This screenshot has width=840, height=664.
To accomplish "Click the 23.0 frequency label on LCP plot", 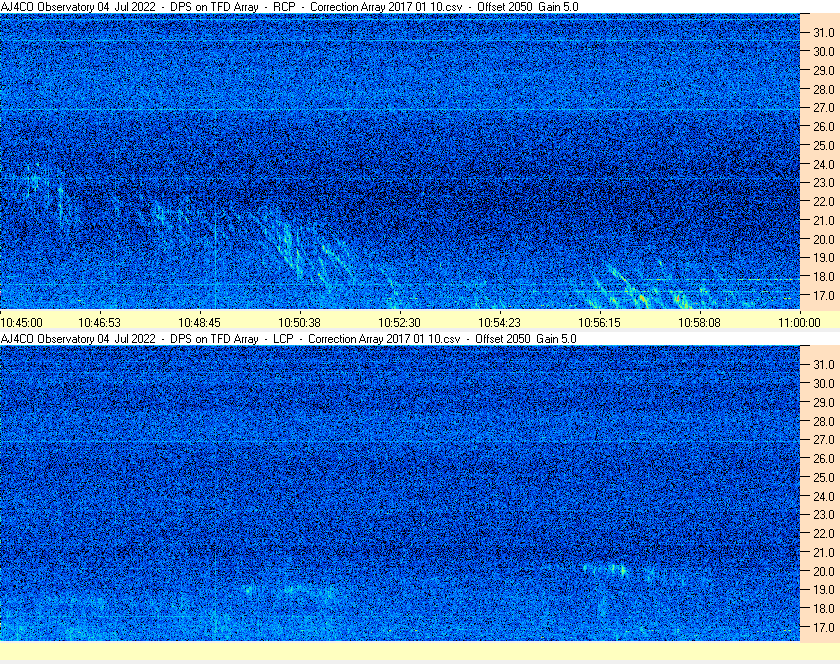I will point(824,514).
